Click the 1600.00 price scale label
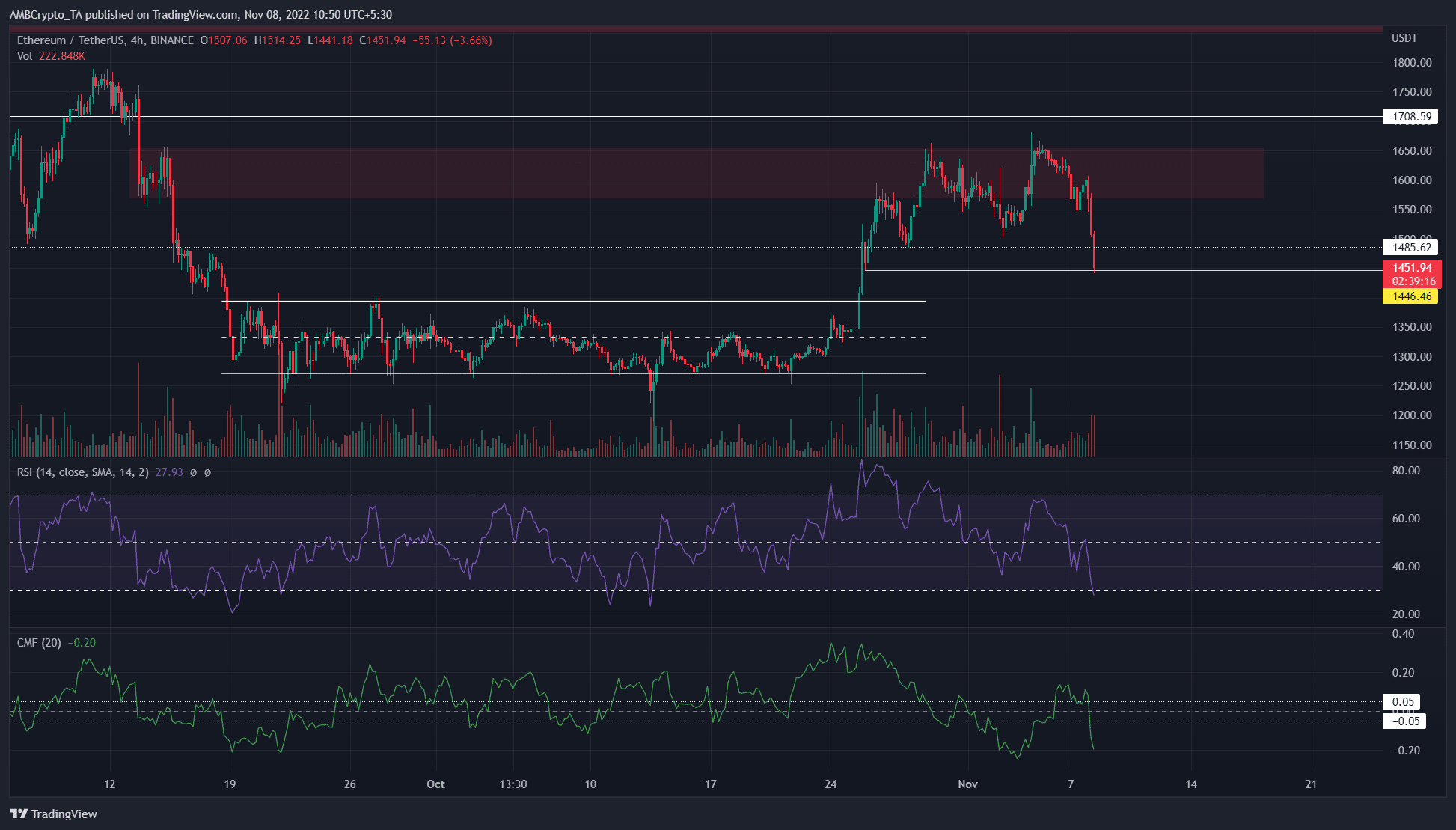1456x830 pixels. [1412, 180]
